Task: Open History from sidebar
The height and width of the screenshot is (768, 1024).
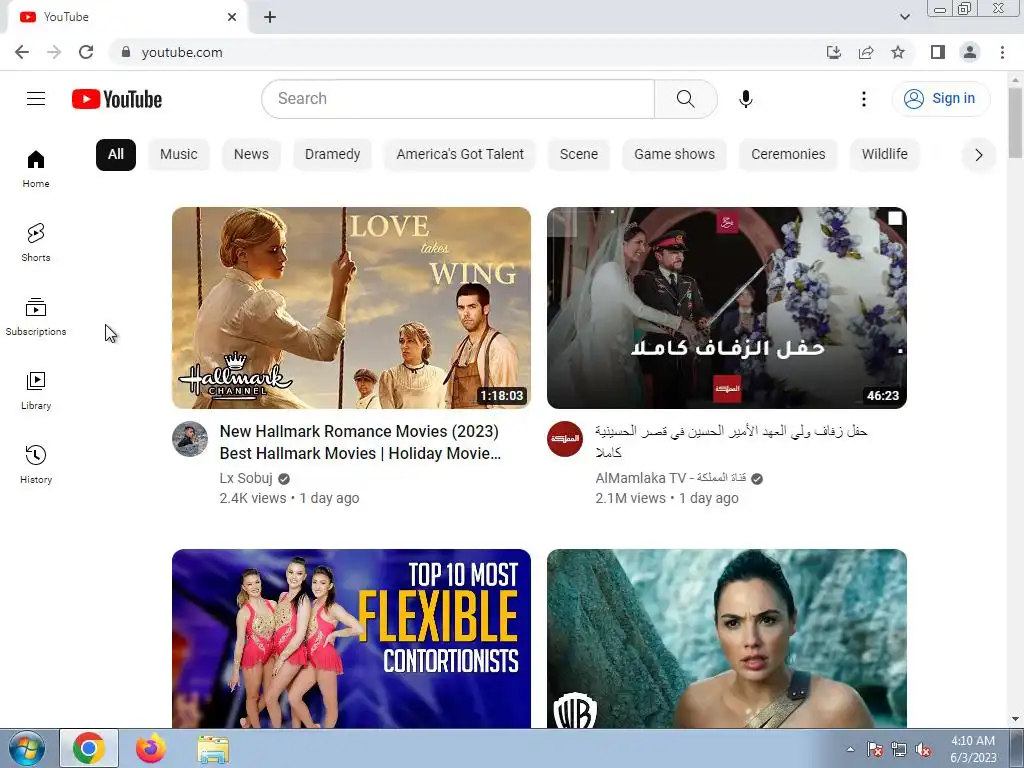Action: (x=36, y=464)
